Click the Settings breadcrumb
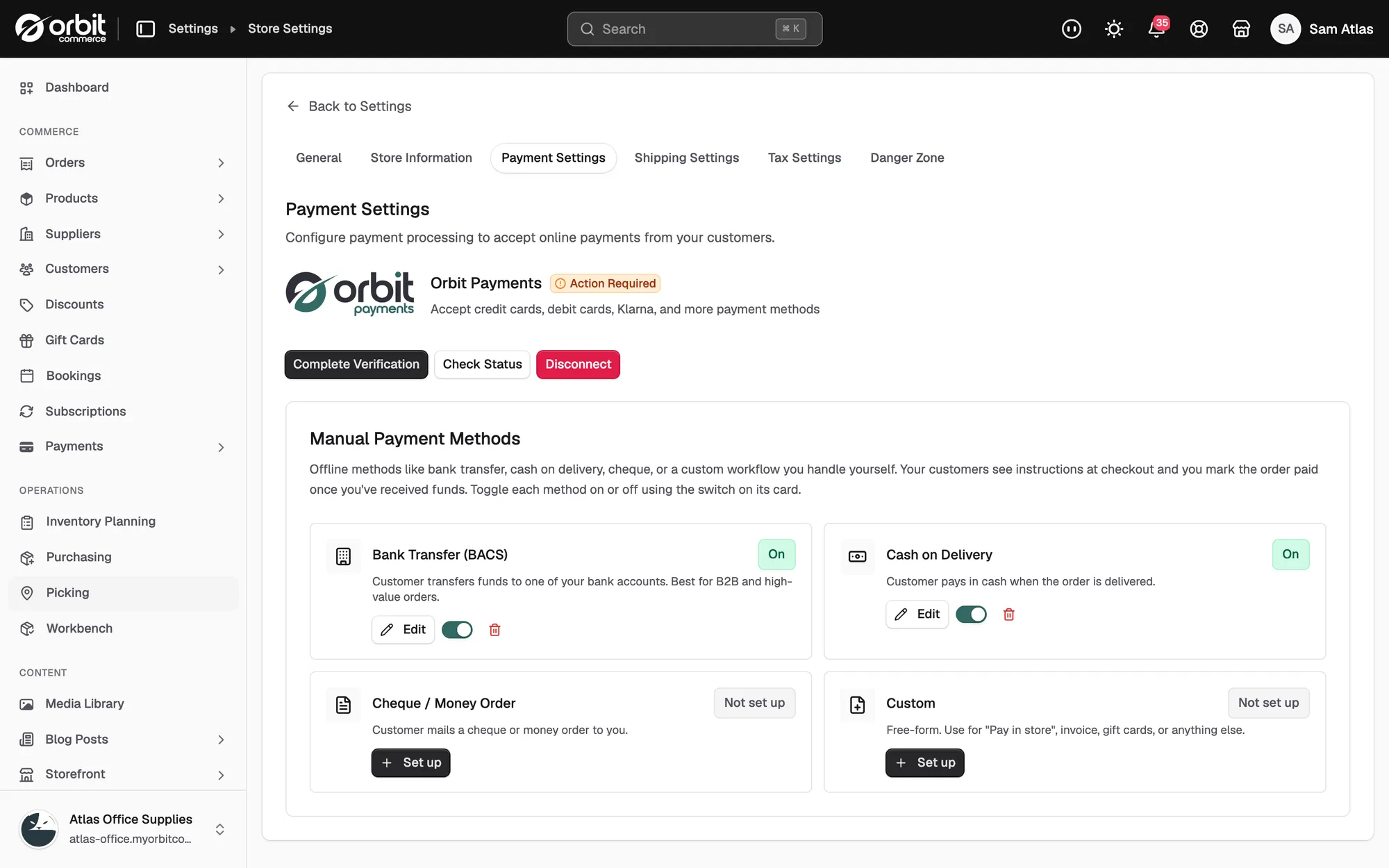This screenshot has height=868, width=1389. (x=193, y=28)
